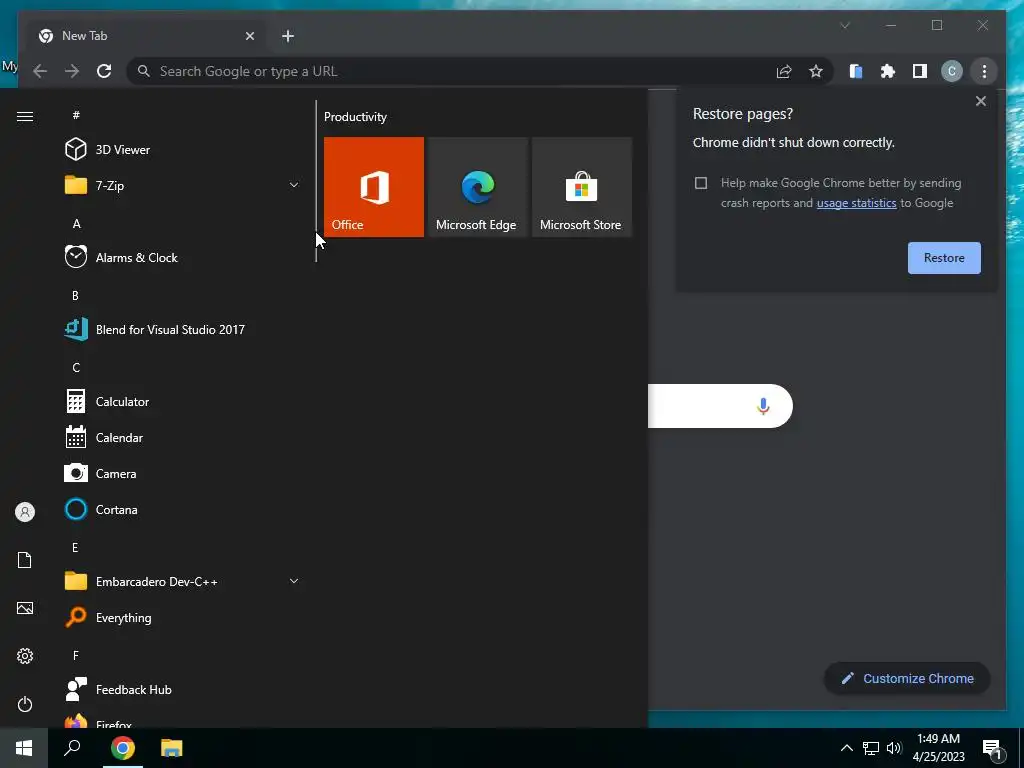Click the network tray icon
The image size is (1024, 768).
[x=871, y=748]
